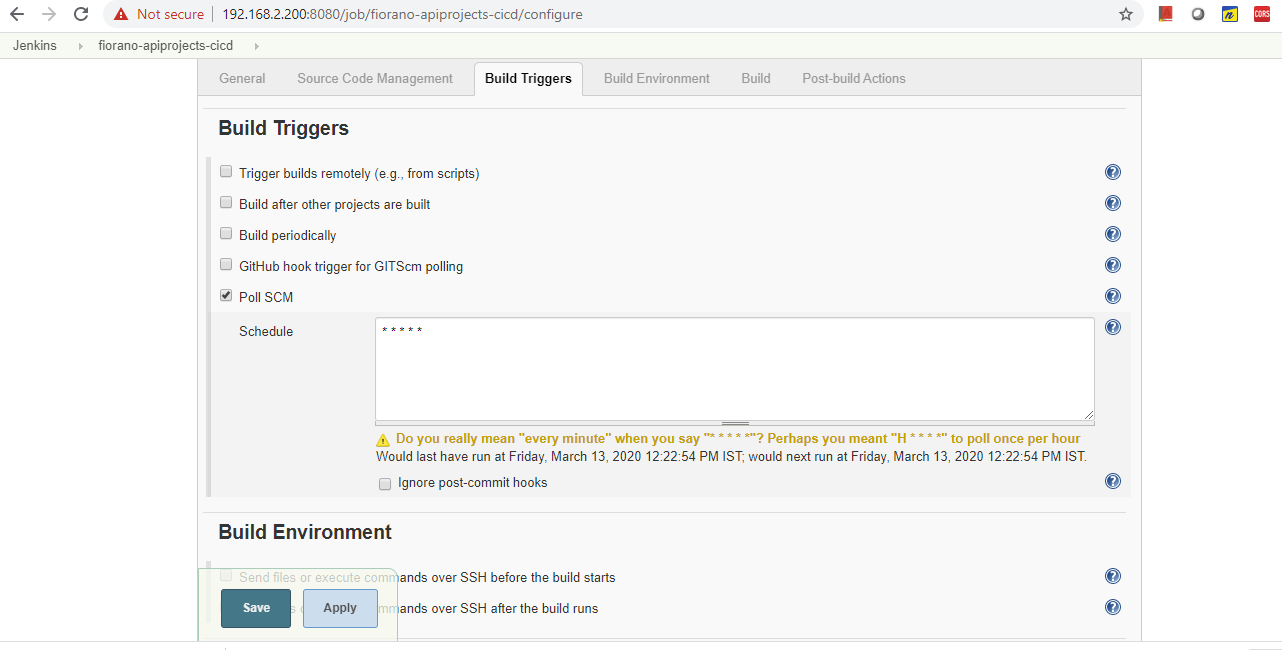Enable GitHub hook trigger for GITScm polling
This screenshot has width=1282, height=650.
[x=226, y=265]
